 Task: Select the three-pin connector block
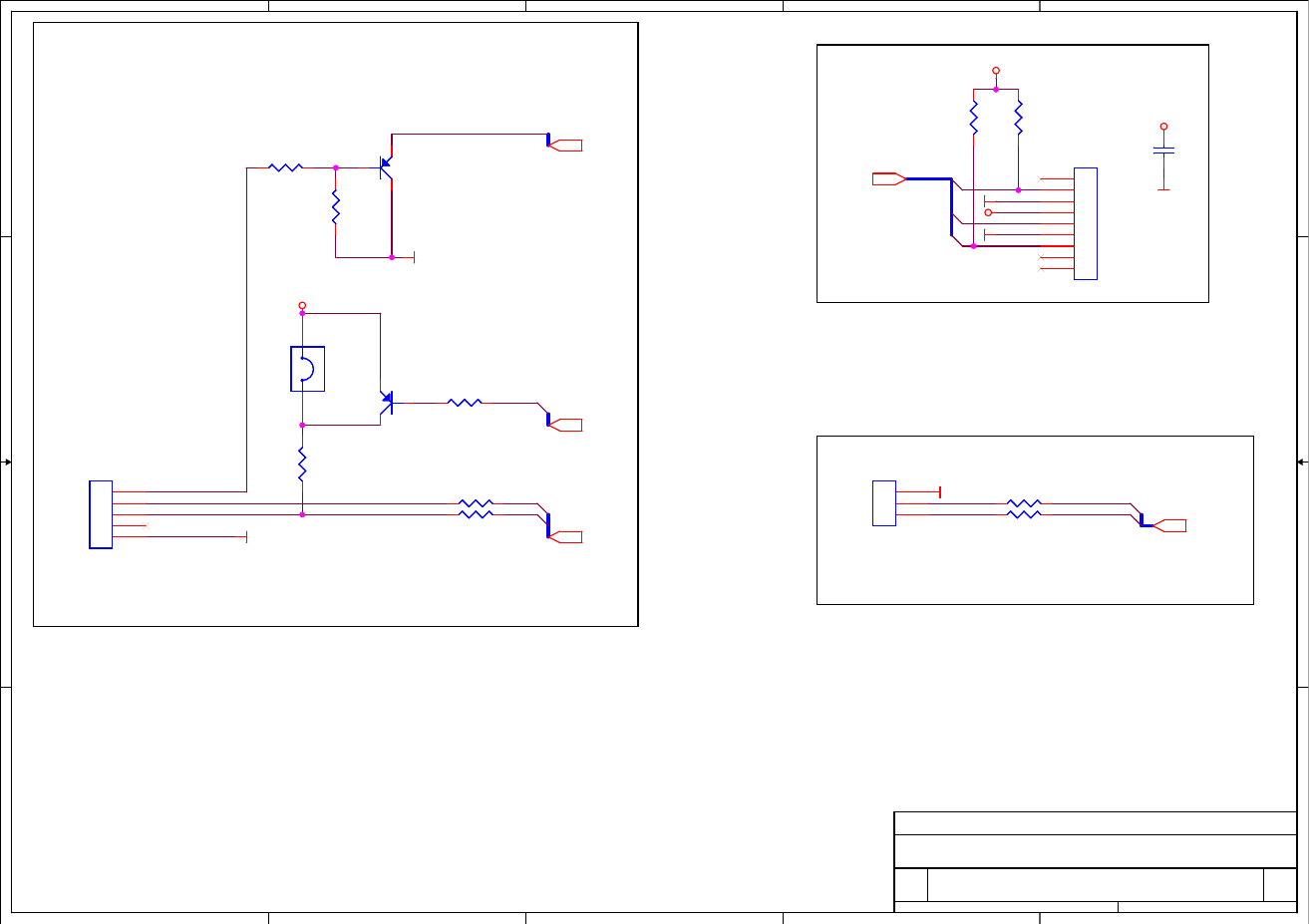884,503
